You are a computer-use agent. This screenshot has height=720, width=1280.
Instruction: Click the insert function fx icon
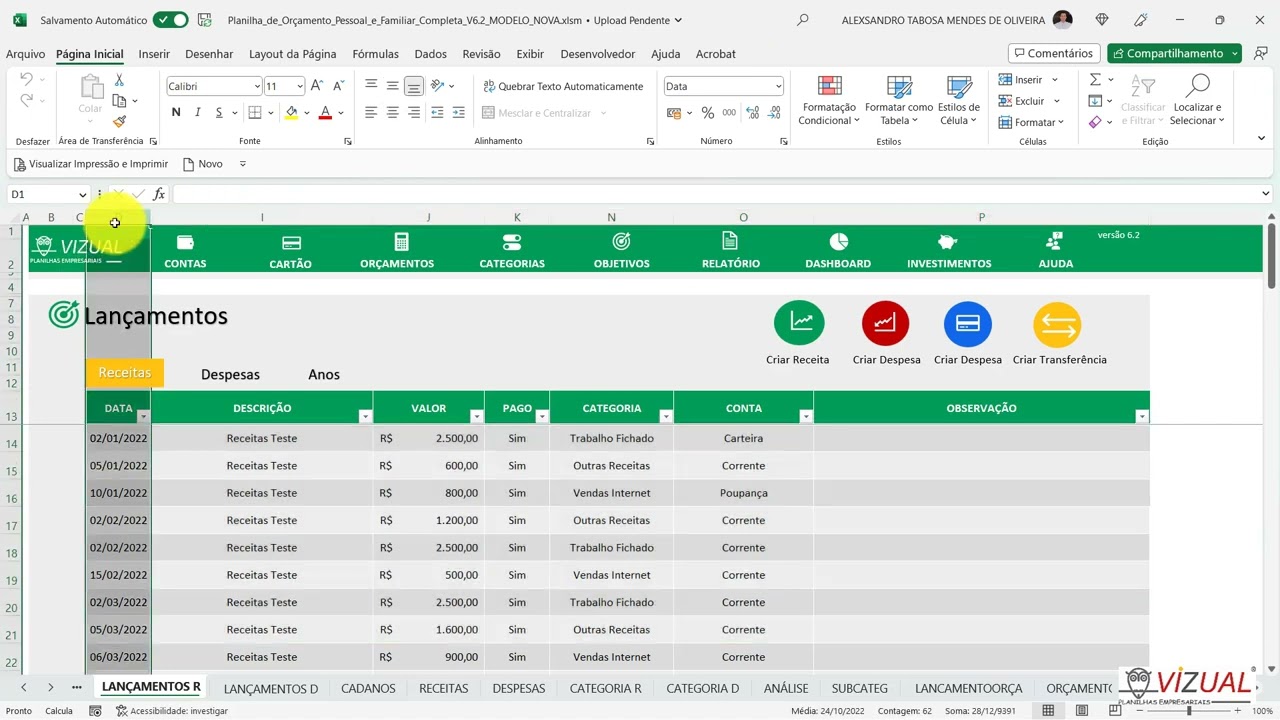tap(159, 194)
